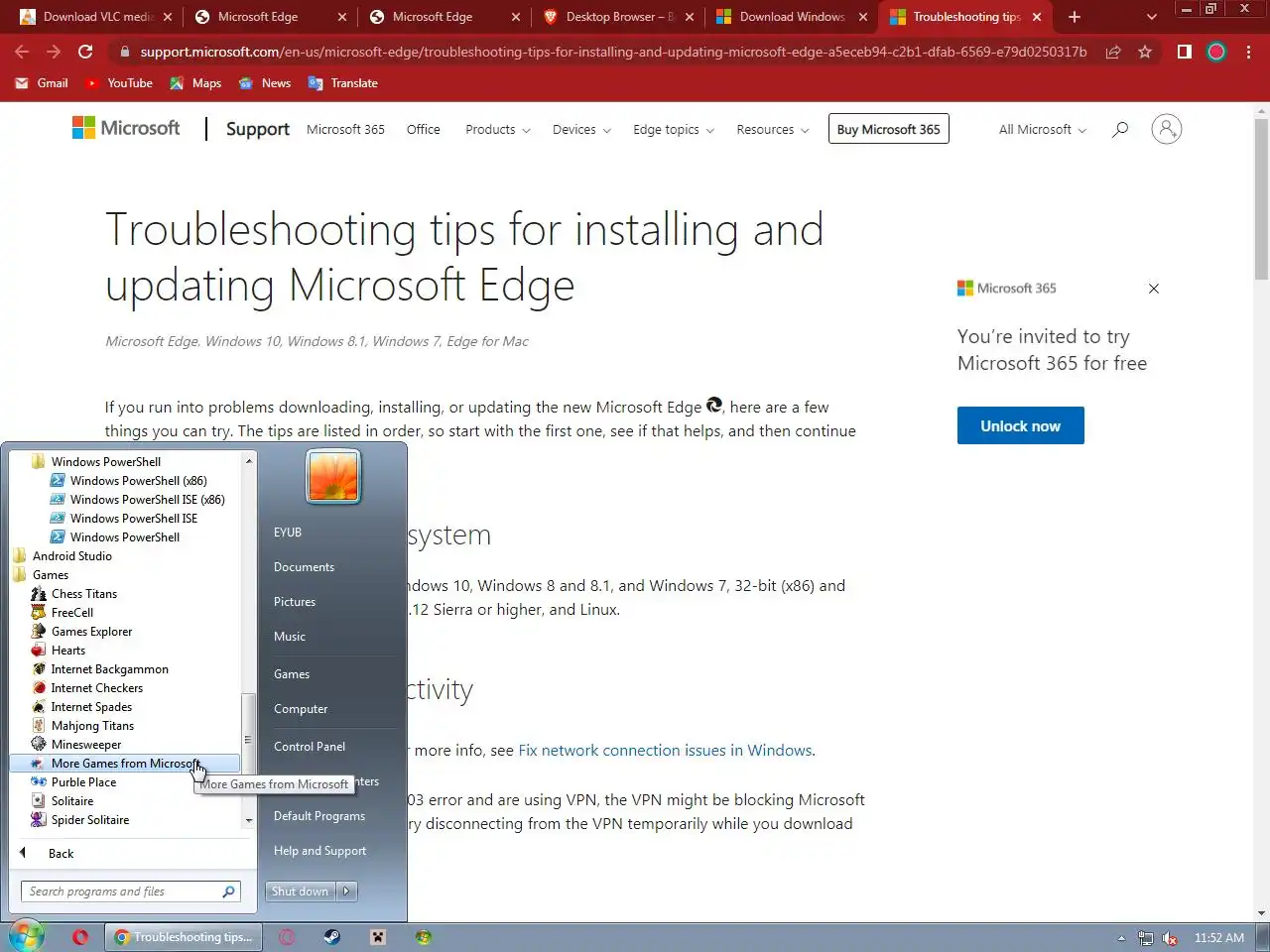Reload the page with the refresh icon
Viewport: 1270px width, 952px height.
[x=85, y=52]
